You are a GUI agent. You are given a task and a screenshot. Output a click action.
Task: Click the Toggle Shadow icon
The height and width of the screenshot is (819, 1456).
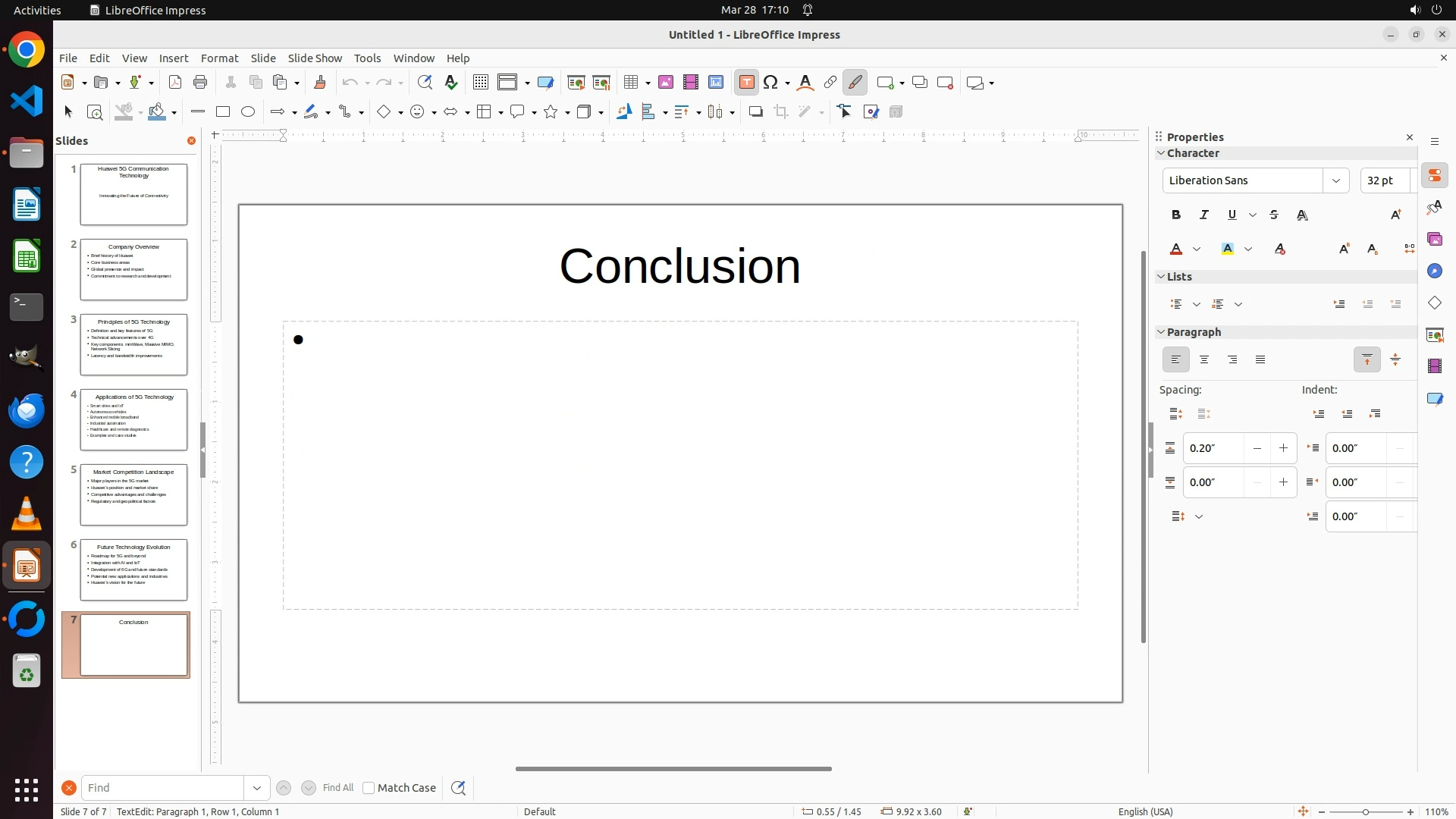[755, 112]
